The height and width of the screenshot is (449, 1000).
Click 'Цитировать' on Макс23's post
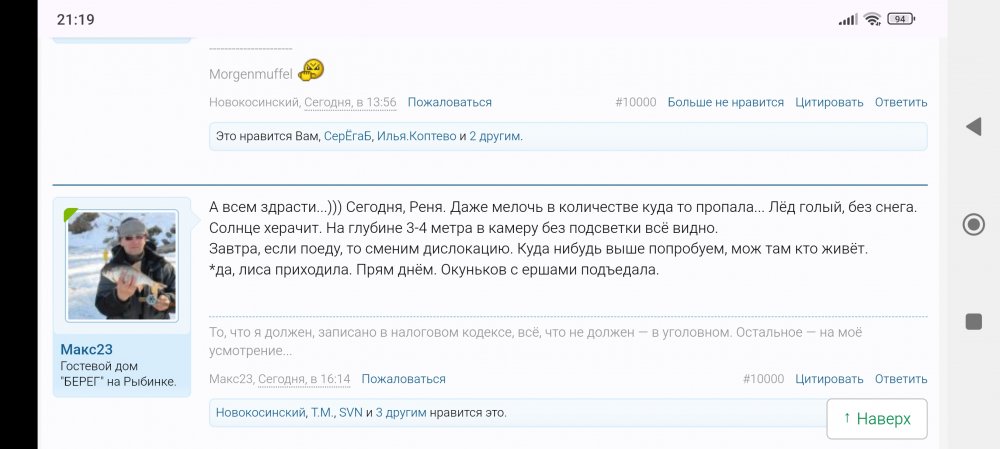click(829, 379)
